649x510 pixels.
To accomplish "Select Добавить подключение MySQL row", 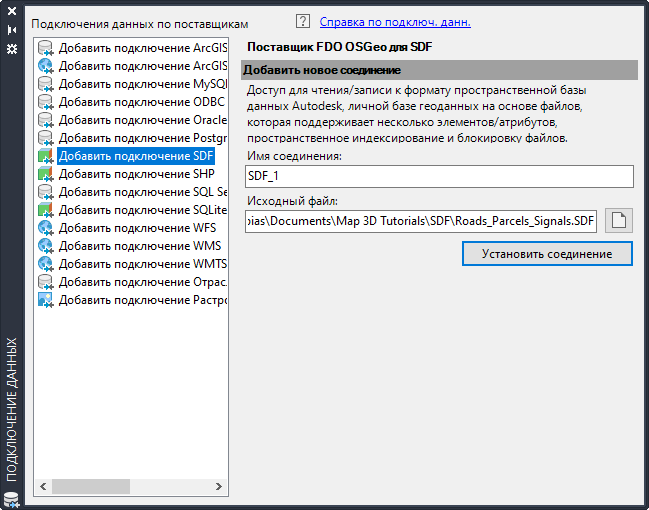I will point(143,84).
